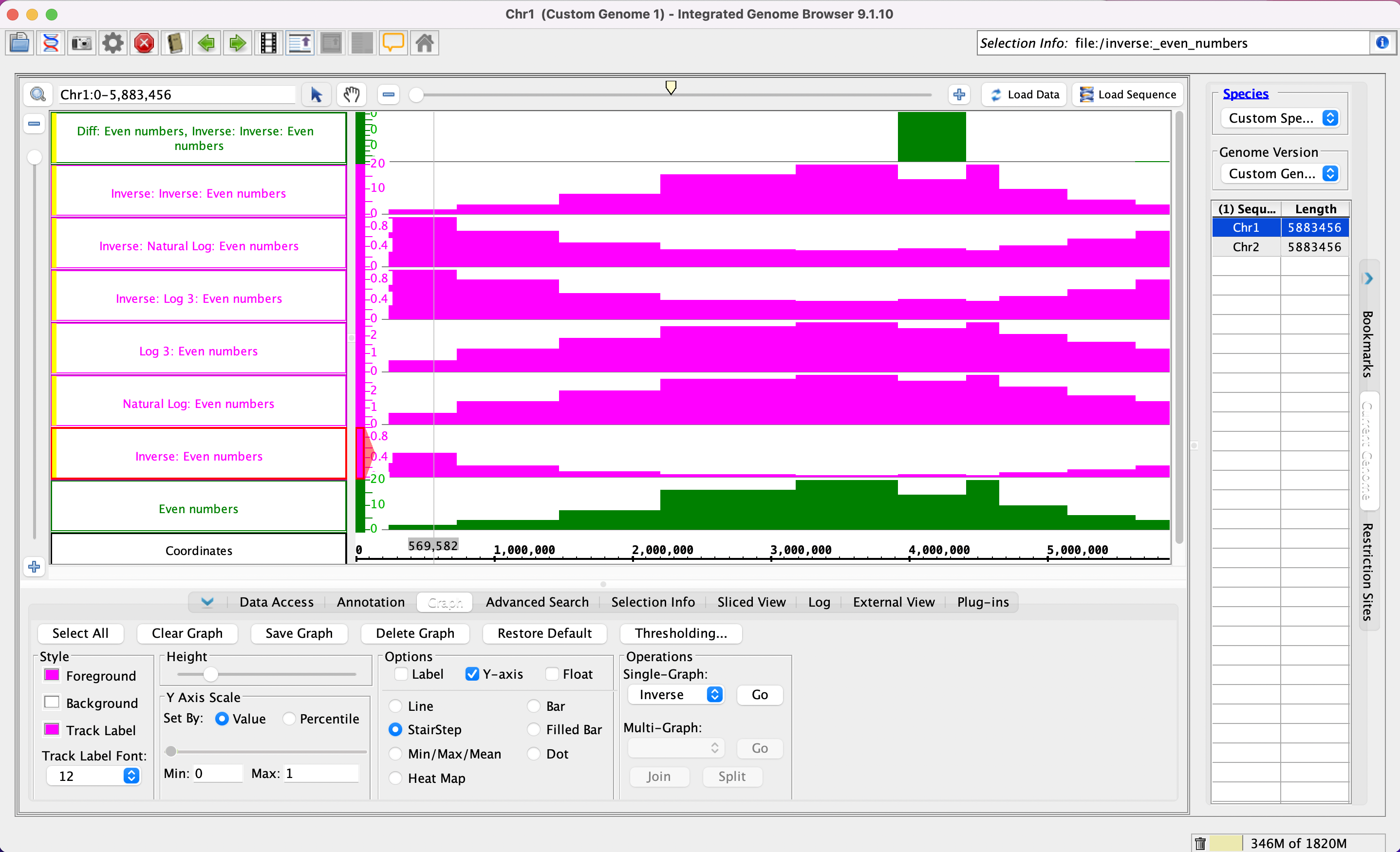The height and width of the screenshot is (852, 1400).
Task: Click the green left arrow icon
Action: coord(206,43)
